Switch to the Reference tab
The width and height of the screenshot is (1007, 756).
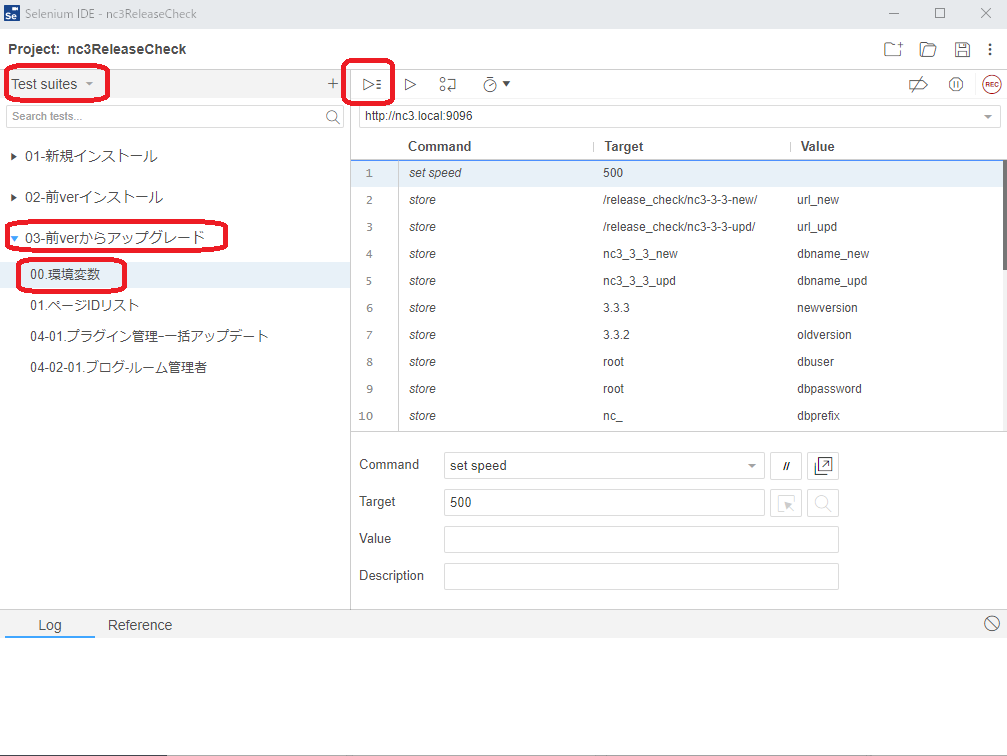(x=140, y=625)
